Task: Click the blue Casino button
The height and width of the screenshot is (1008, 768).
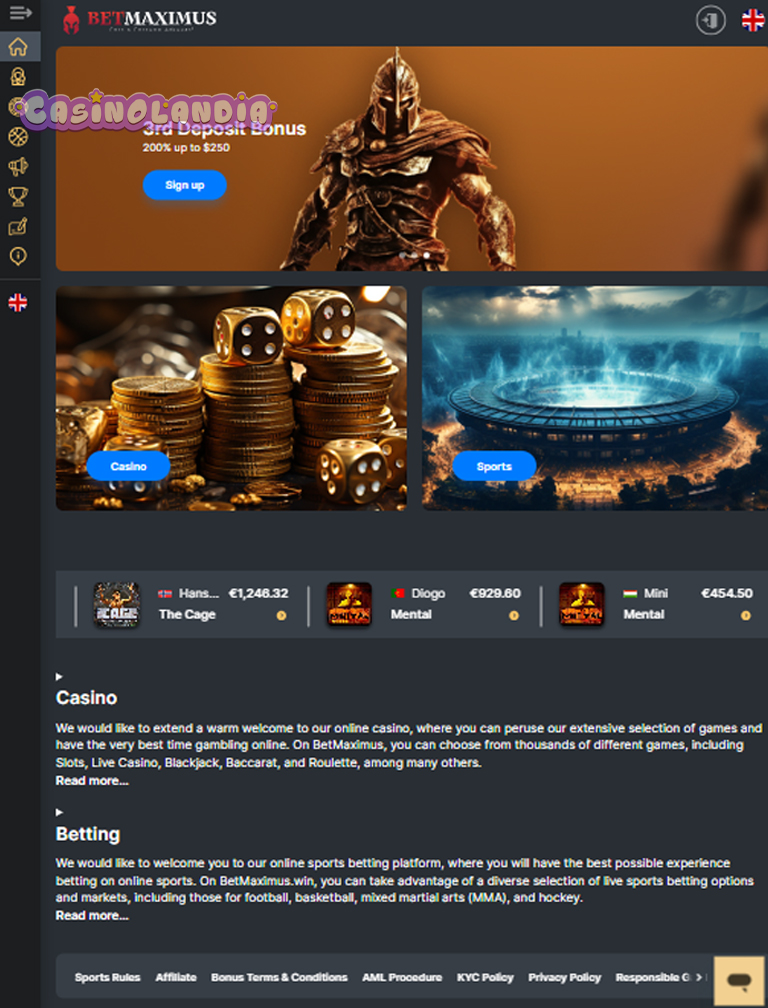Action: click(129, 466)
